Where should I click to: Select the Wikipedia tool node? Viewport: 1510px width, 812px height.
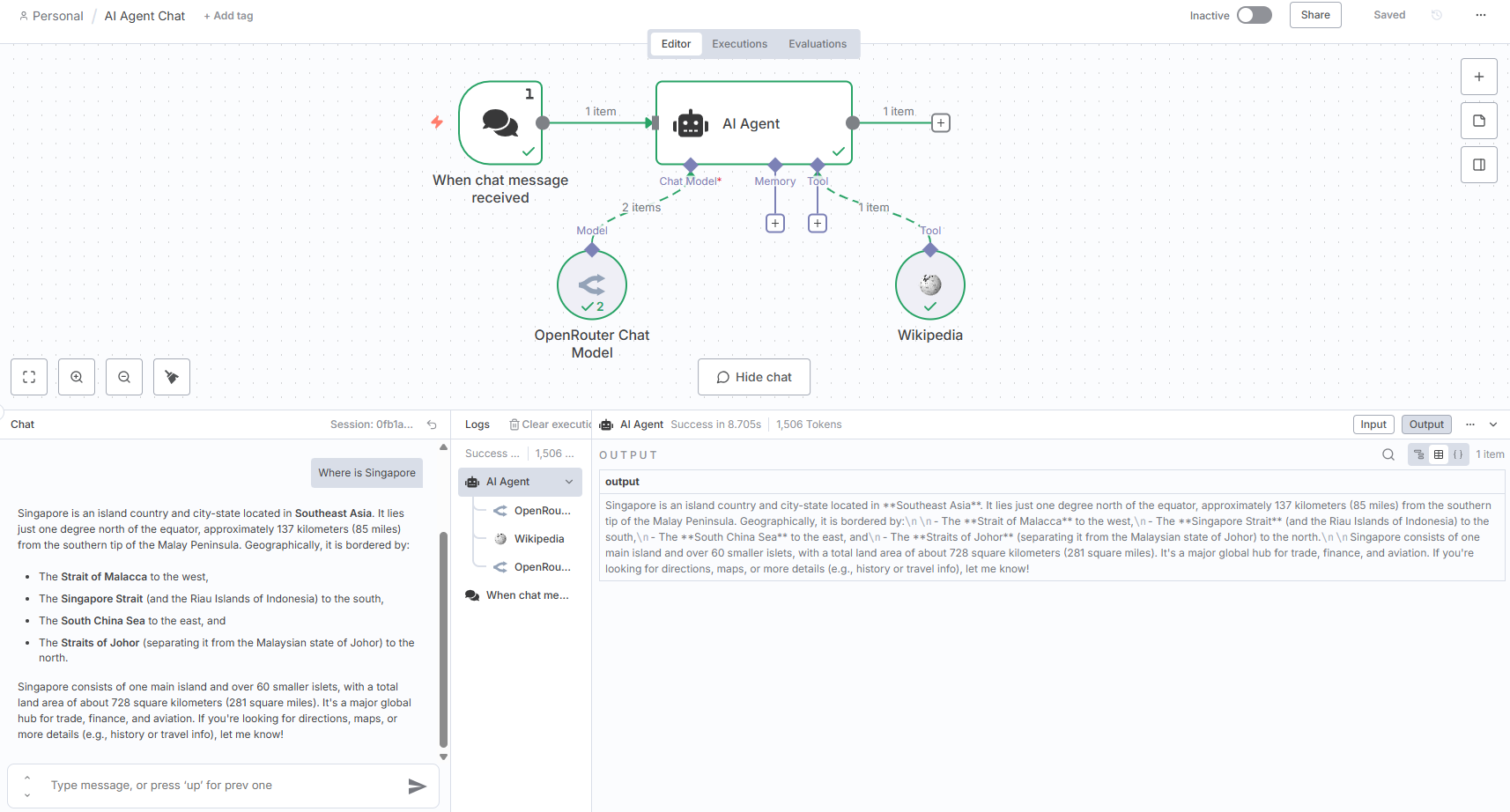[x=930, y=285]
